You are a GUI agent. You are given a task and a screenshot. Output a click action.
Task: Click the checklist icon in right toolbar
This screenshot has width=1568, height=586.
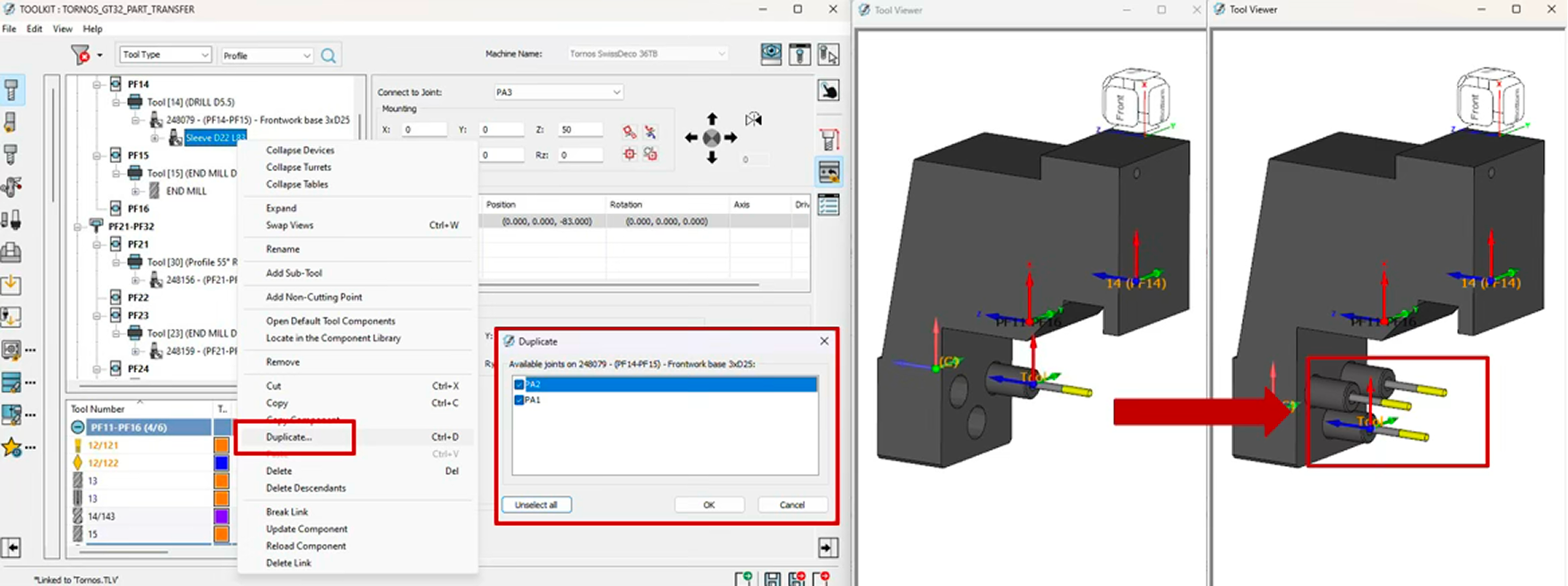pos(828,205)
